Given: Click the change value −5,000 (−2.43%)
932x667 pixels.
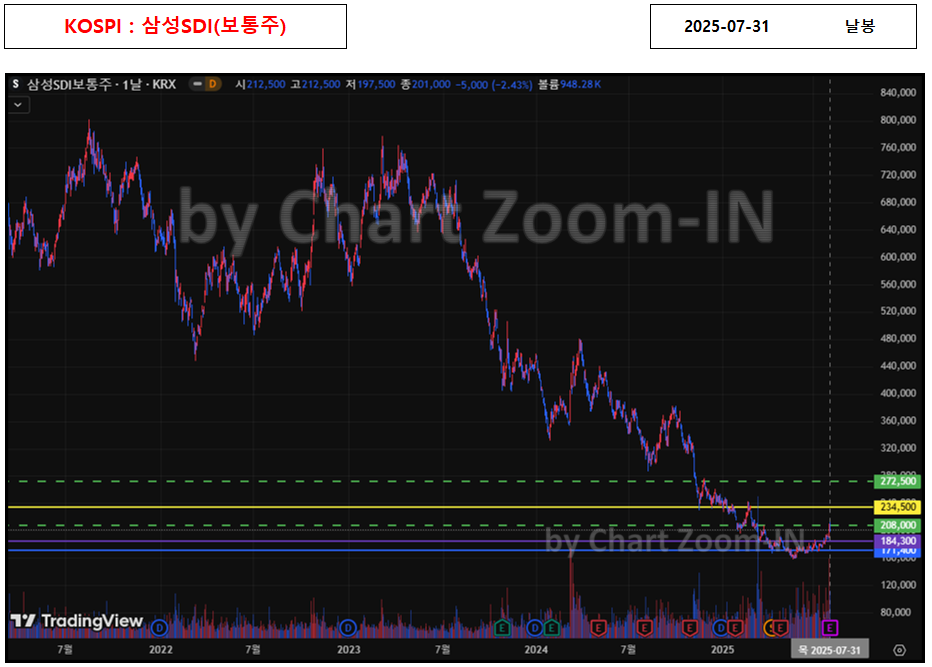Looking at the screenshot, I should point(494,85).
